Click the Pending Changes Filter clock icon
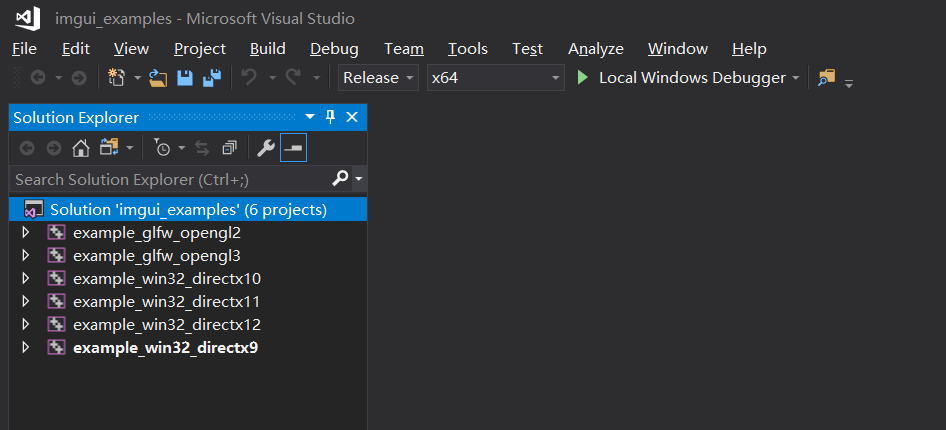The image size is (946, 430). pyautogui.click(x=162, y=148)
